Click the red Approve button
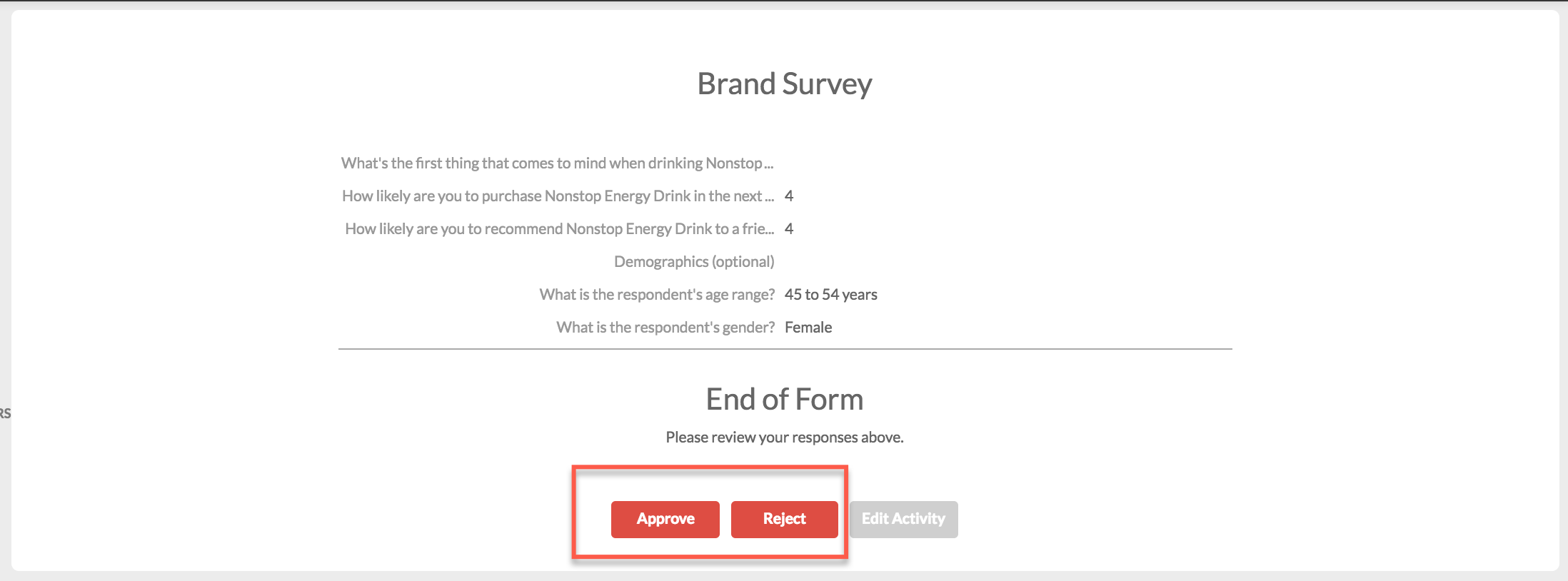 (x=665, y=519)
